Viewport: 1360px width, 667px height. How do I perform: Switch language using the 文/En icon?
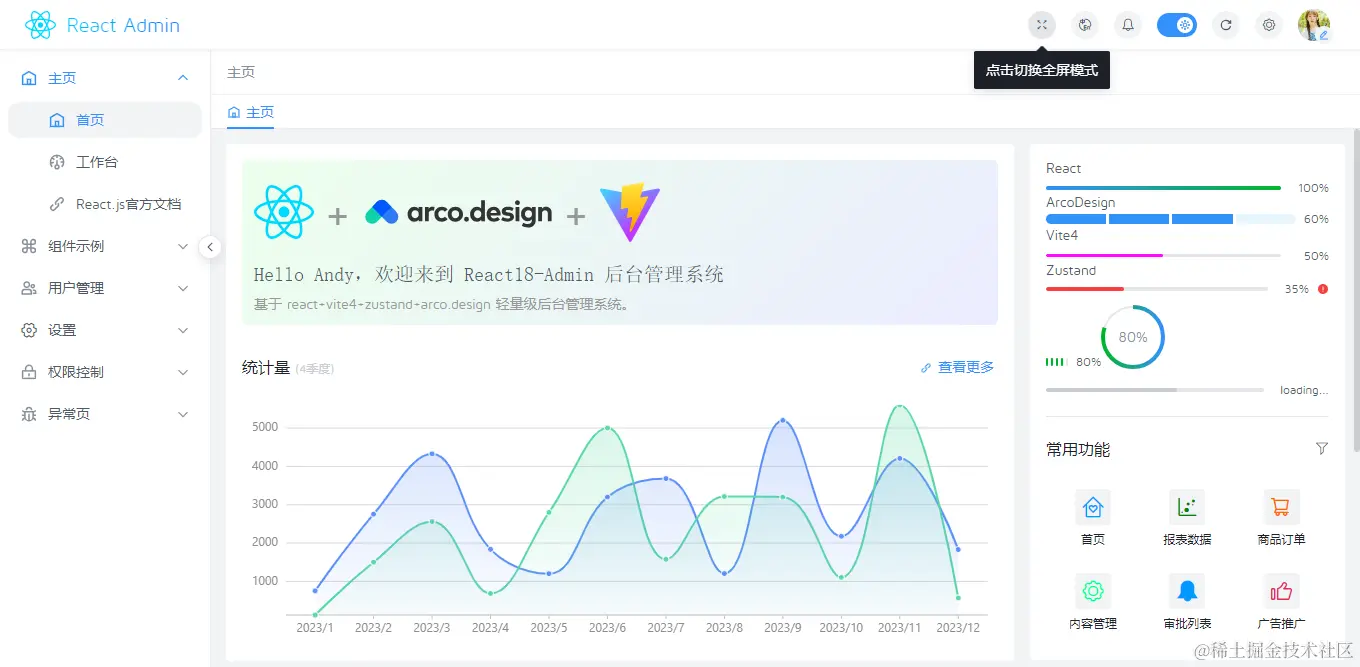pos(1084,24)
